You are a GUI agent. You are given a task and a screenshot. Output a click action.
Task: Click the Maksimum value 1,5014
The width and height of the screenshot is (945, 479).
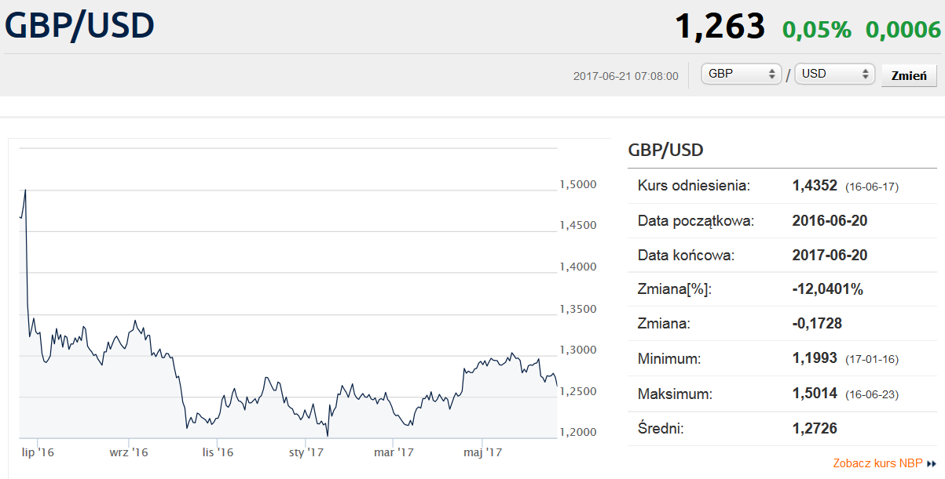[814, 393]
